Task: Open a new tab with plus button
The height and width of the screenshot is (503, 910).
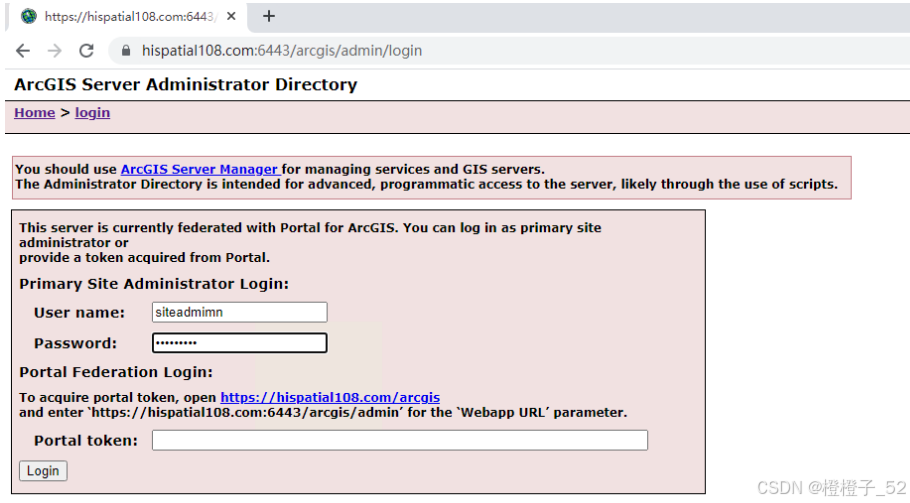Action: coord(269,16)
